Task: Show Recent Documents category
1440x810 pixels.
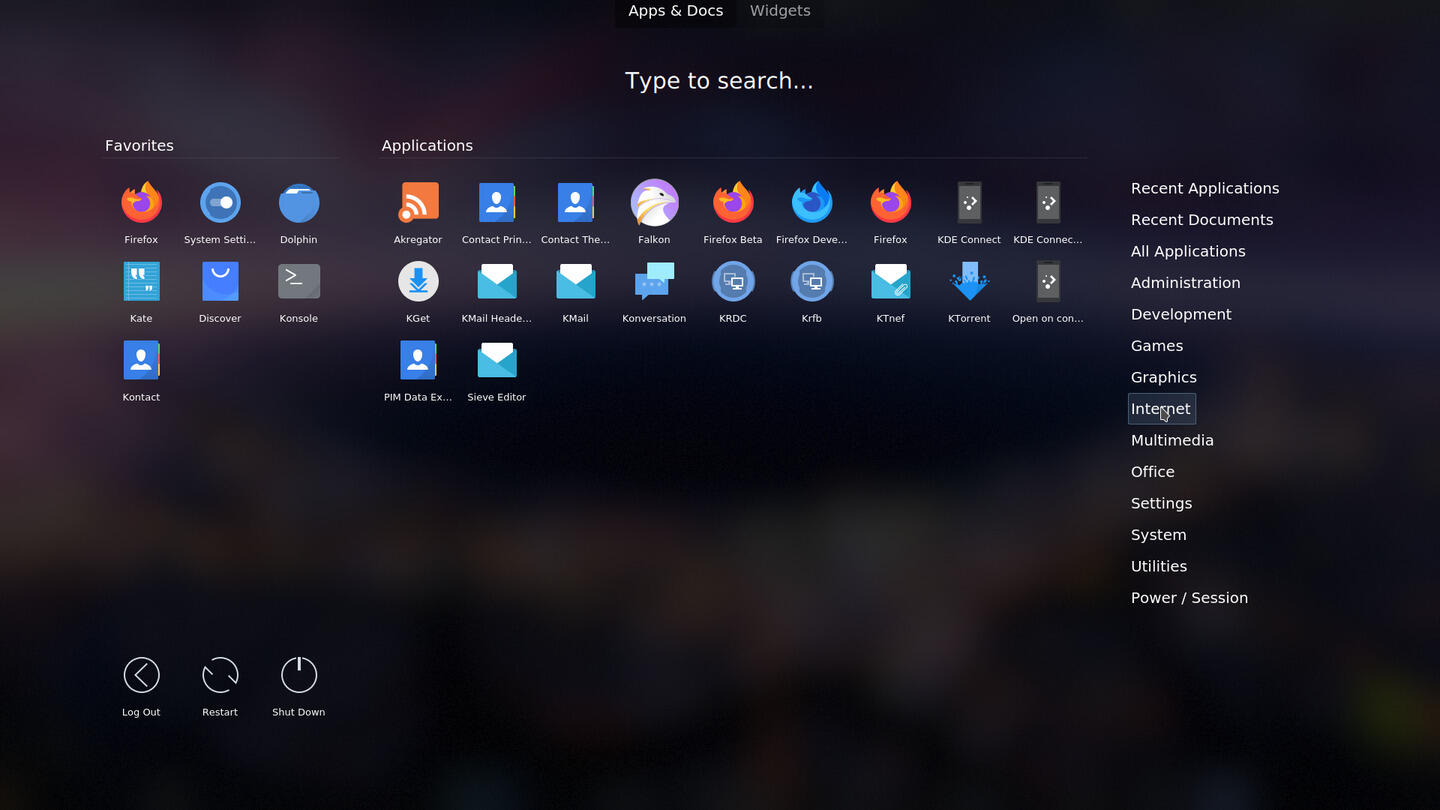Action: click(1202, 220)
